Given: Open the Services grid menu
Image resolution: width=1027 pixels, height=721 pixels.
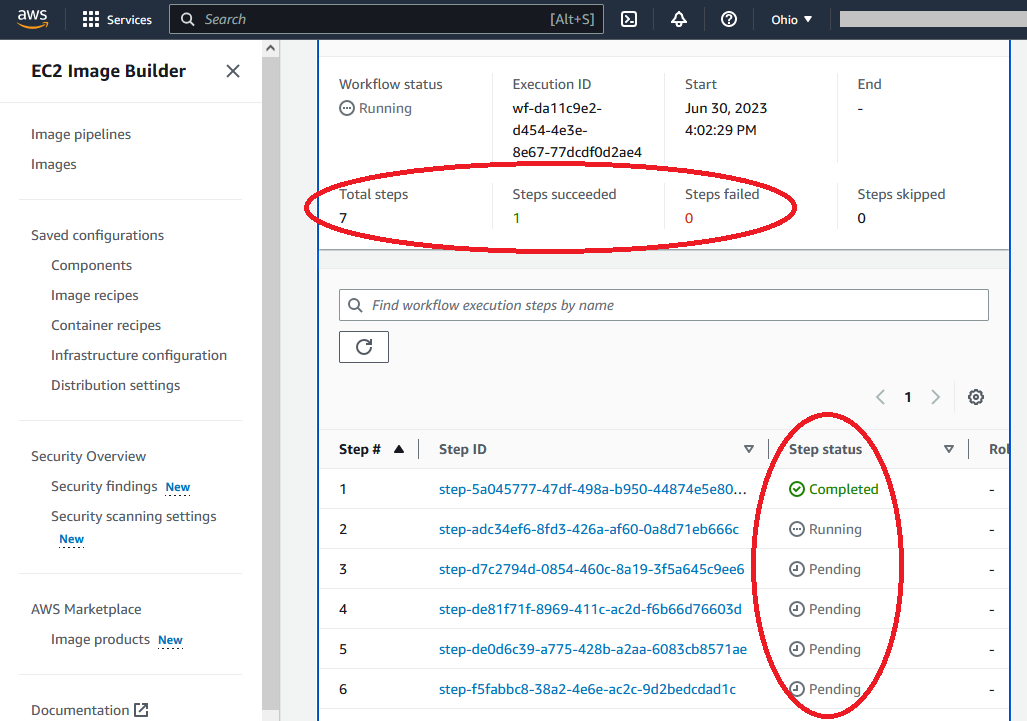Looking at the screenshot, I should tap(117, 20).
